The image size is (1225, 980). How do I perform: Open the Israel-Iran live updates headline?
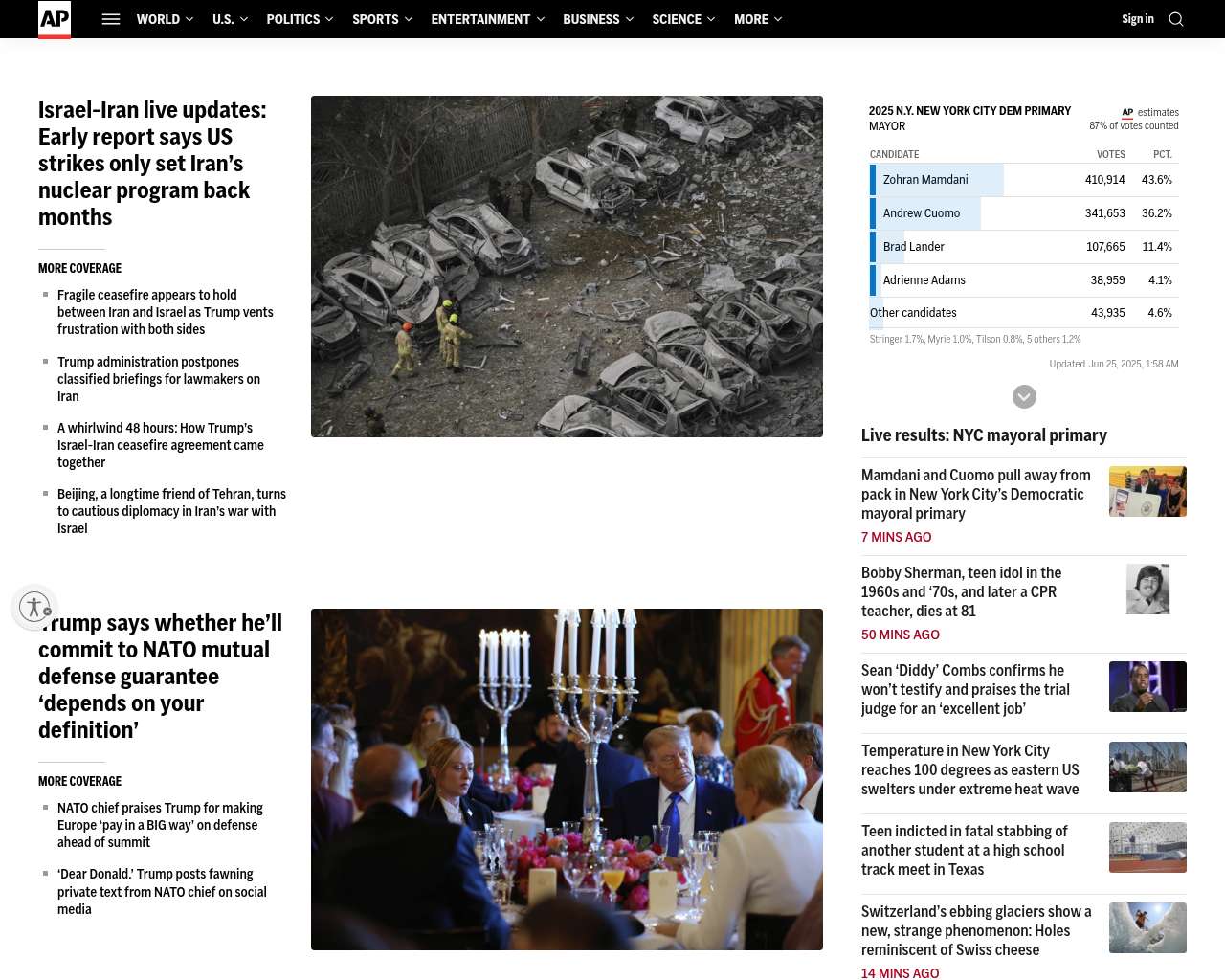153,164
